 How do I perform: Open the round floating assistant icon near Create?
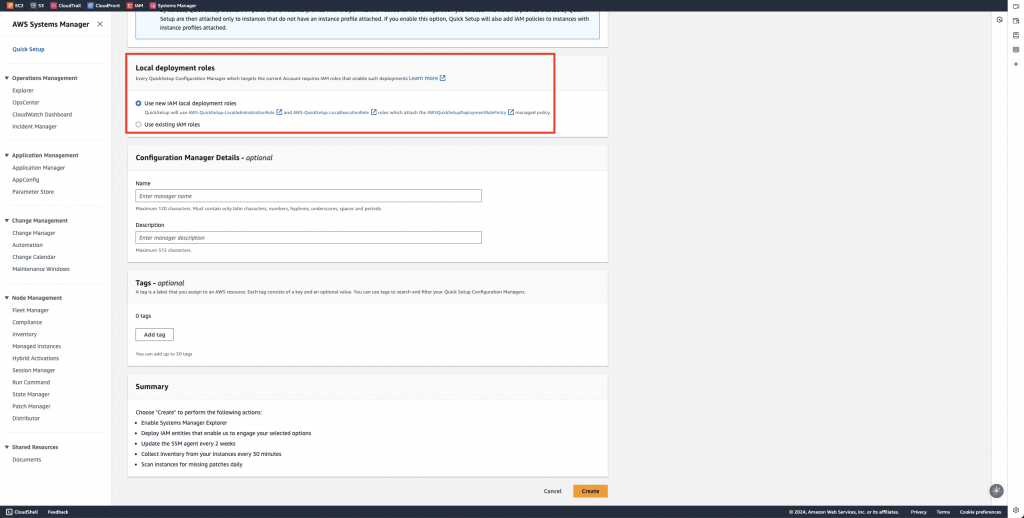coord(997,491)
